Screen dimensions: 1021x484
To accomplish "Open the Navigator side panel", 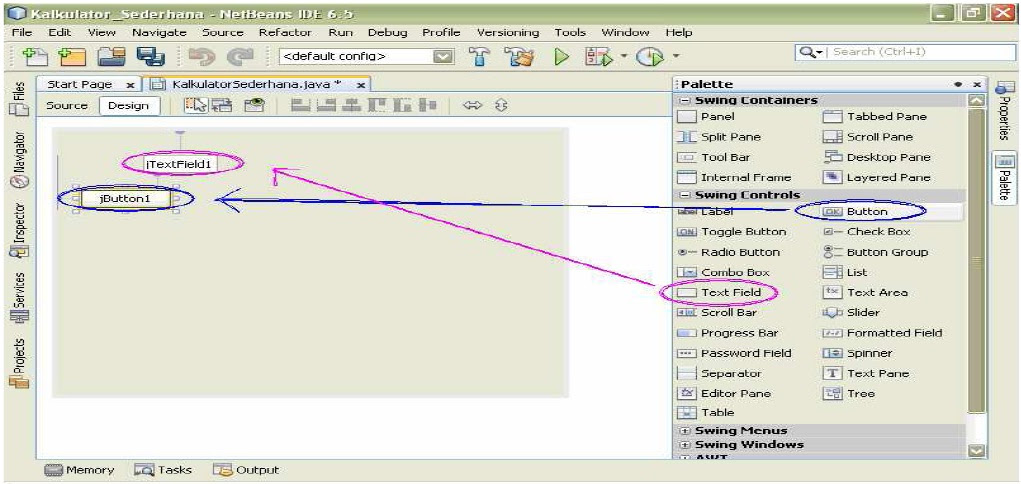I will pyautogui.click(x=19, y=161).
